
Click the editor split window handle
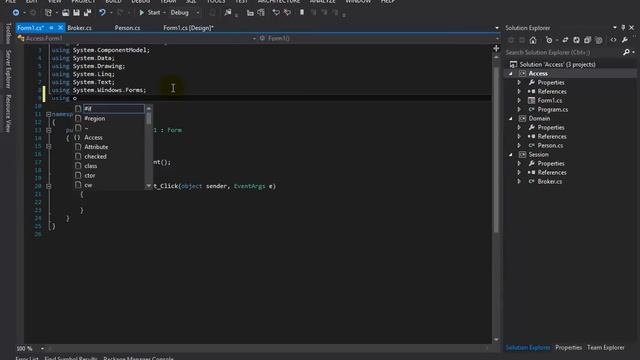[x=496, y=48]
